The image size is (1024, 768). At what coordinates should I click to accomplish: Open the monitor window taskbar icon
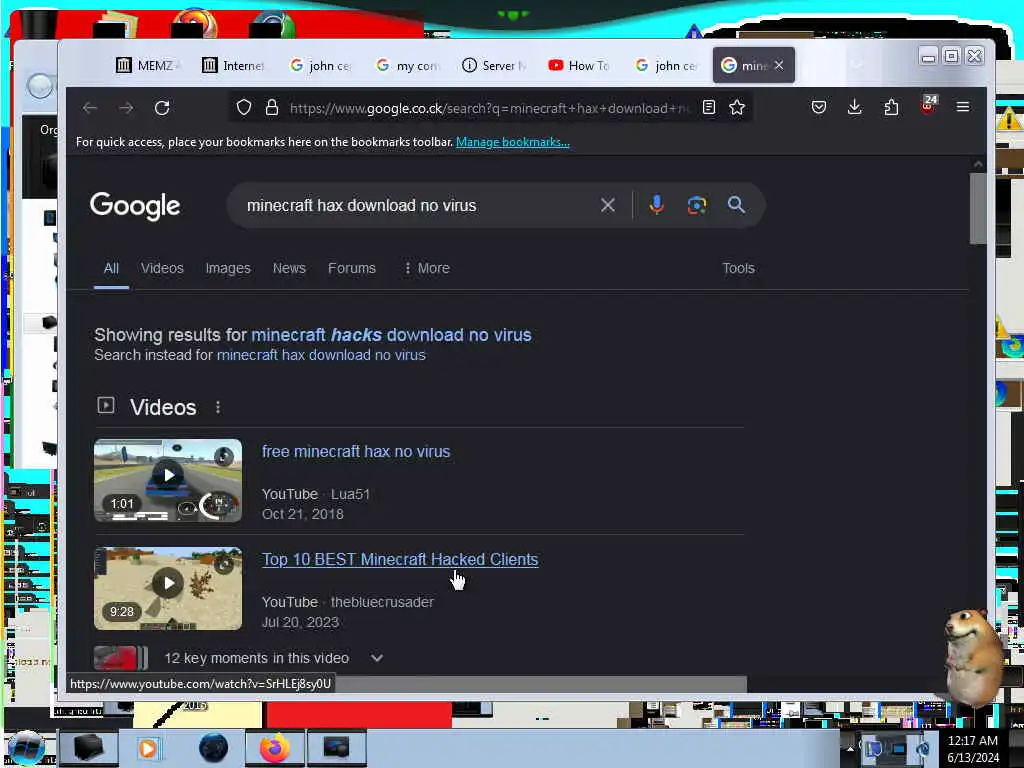click(336, 748)
